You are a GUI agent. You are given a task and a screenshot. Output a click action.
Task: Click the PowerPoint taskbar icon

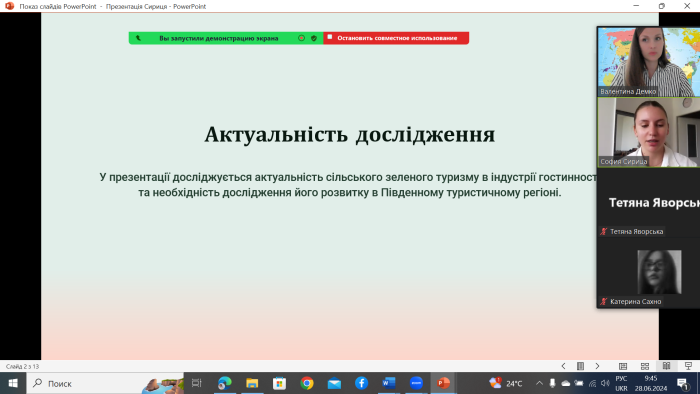click(x=443, y=383)
